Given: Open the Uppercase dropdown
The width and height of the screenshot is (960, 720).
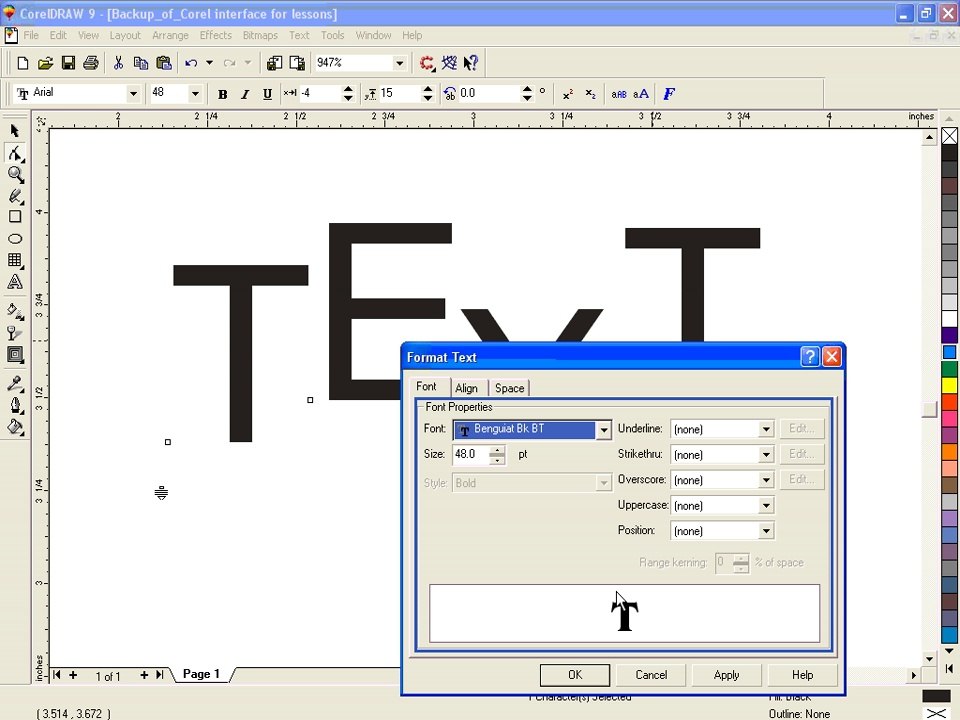Looking at the screenshot, I should (766, 506).
